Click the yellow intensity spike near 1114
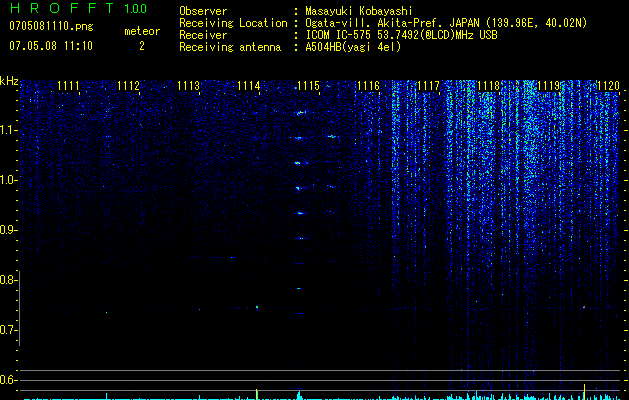The height and width of the screenshot is (400, 629). 257,394
